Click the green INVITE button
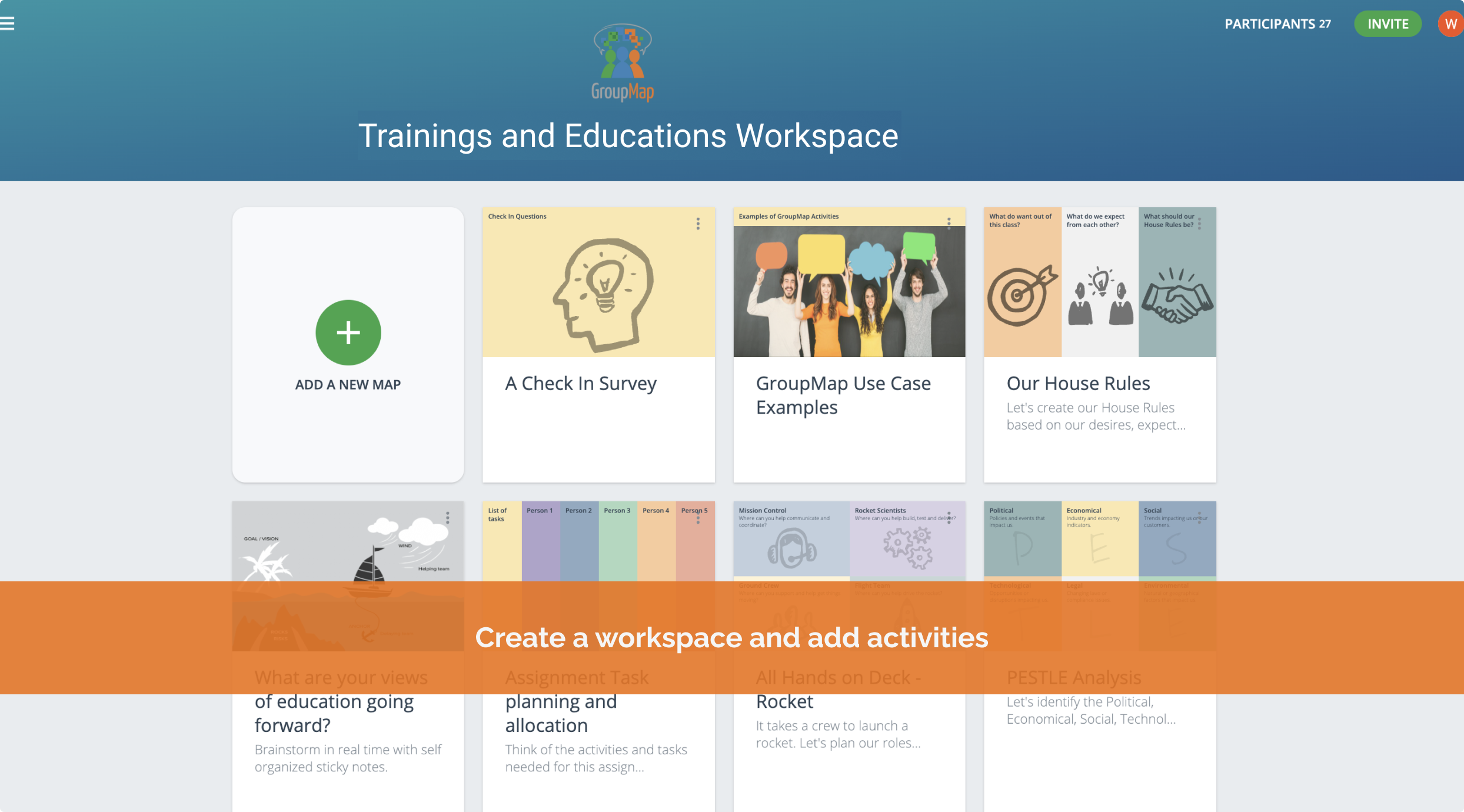The height and width of the screenshot is (812, 1464). 1388,24
